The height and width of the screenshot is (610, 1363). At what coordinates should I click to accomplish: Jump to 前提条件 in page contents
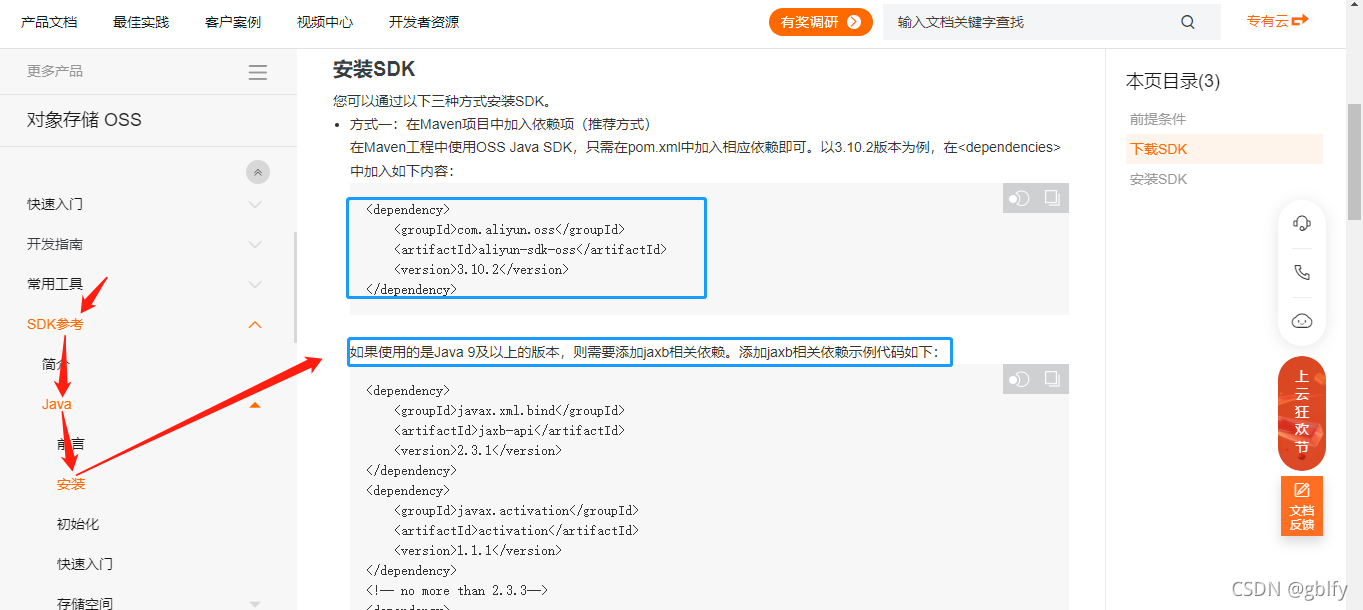click(x=1158, y=119)
